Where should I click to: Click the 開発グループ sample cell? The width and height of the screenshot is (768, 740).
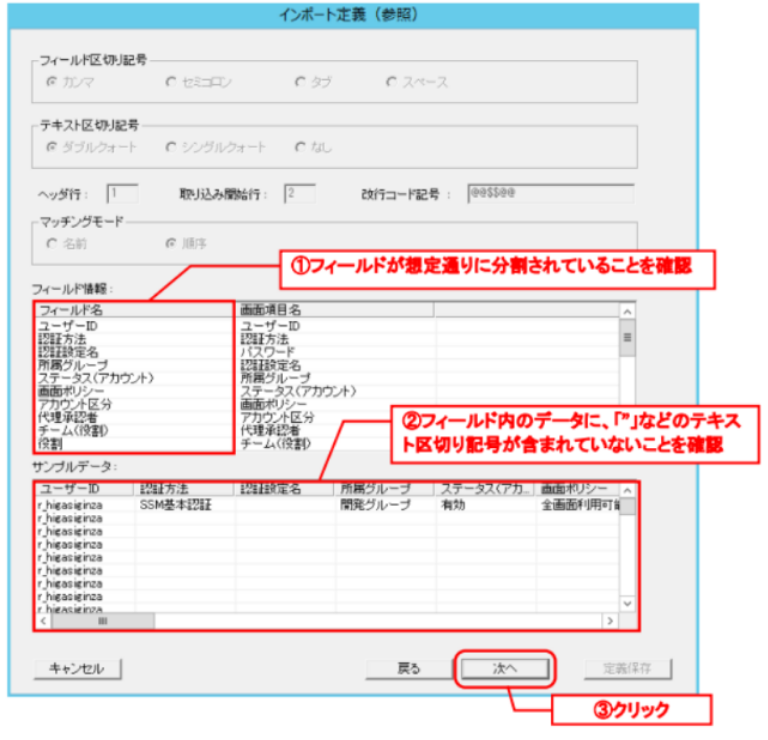[x=376, y=505]
